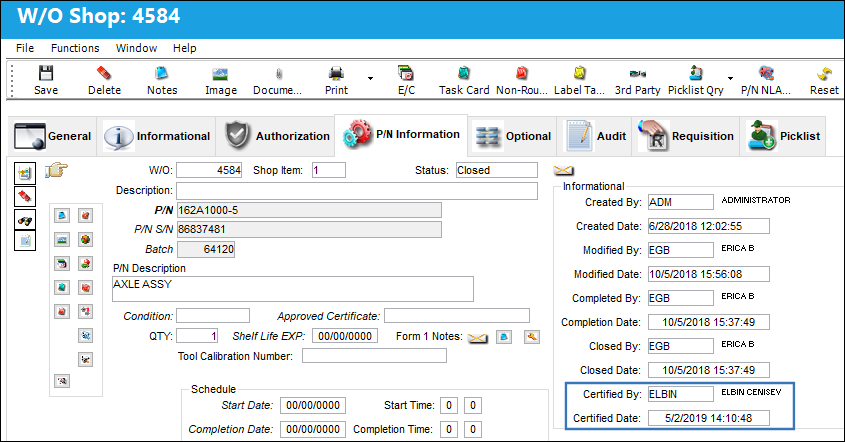Click the notepad edit icon in left sidebar

[x=25, y=240]
